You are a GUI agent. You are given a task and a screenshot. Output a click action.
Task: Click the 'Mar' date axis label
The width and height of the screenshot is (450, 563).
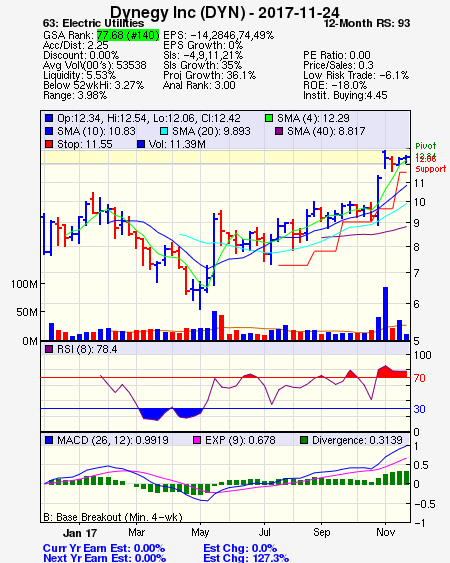[x=137, y=532]
